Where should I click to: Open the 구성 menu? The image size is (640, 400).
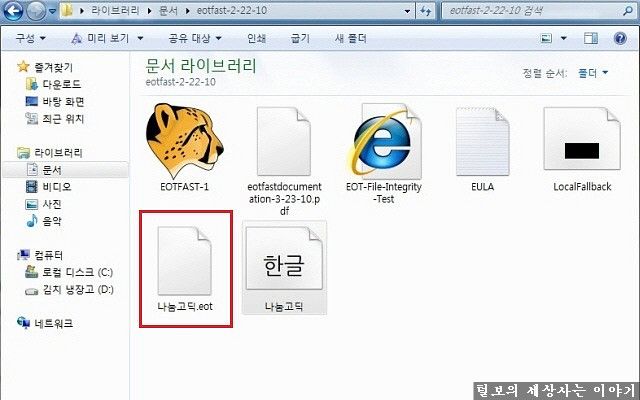click(30, 38)
